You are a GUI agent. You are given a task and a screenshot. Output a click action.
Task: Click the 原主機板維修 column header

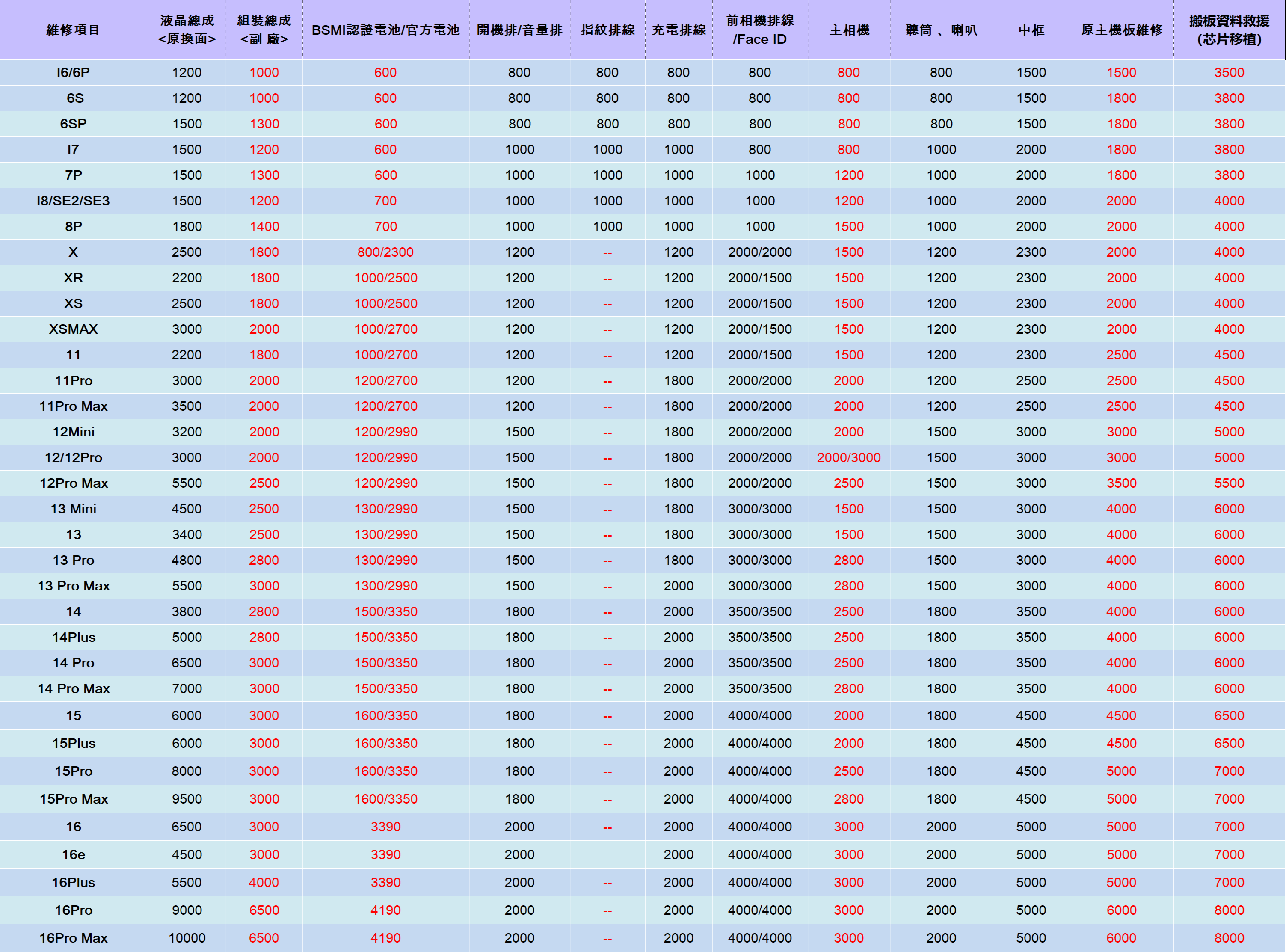(1121, 30)
